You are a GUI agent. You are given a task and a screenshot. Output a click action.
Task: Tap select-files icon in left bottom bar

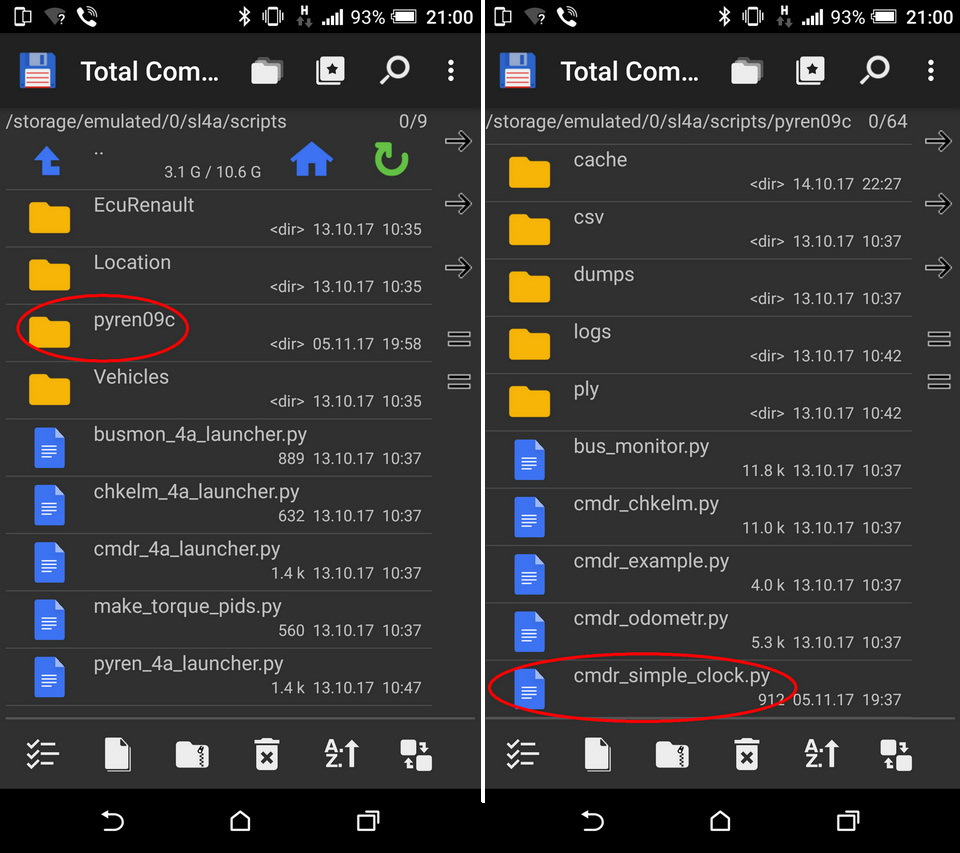[42, 754]
